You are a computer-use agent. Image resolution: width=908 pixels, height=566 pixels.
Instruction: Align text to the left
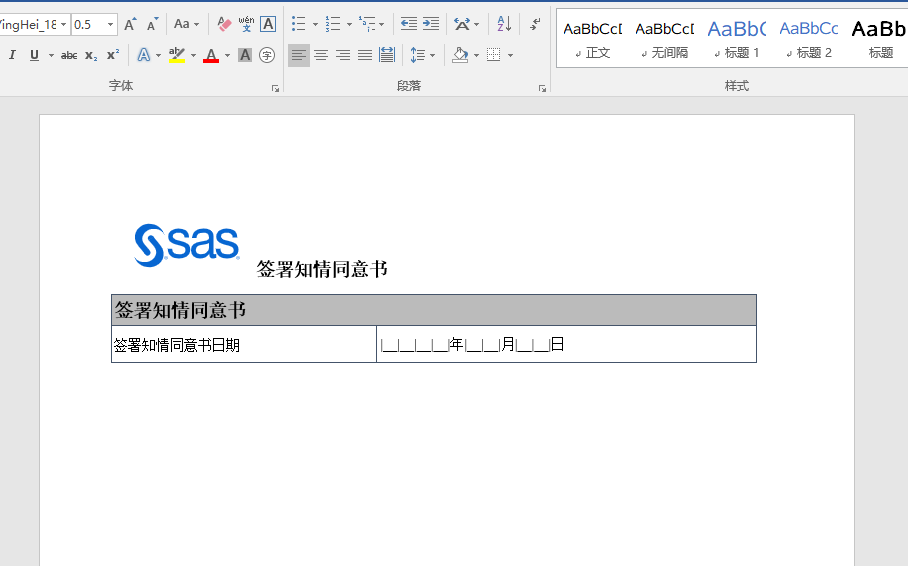pos(299,55)
